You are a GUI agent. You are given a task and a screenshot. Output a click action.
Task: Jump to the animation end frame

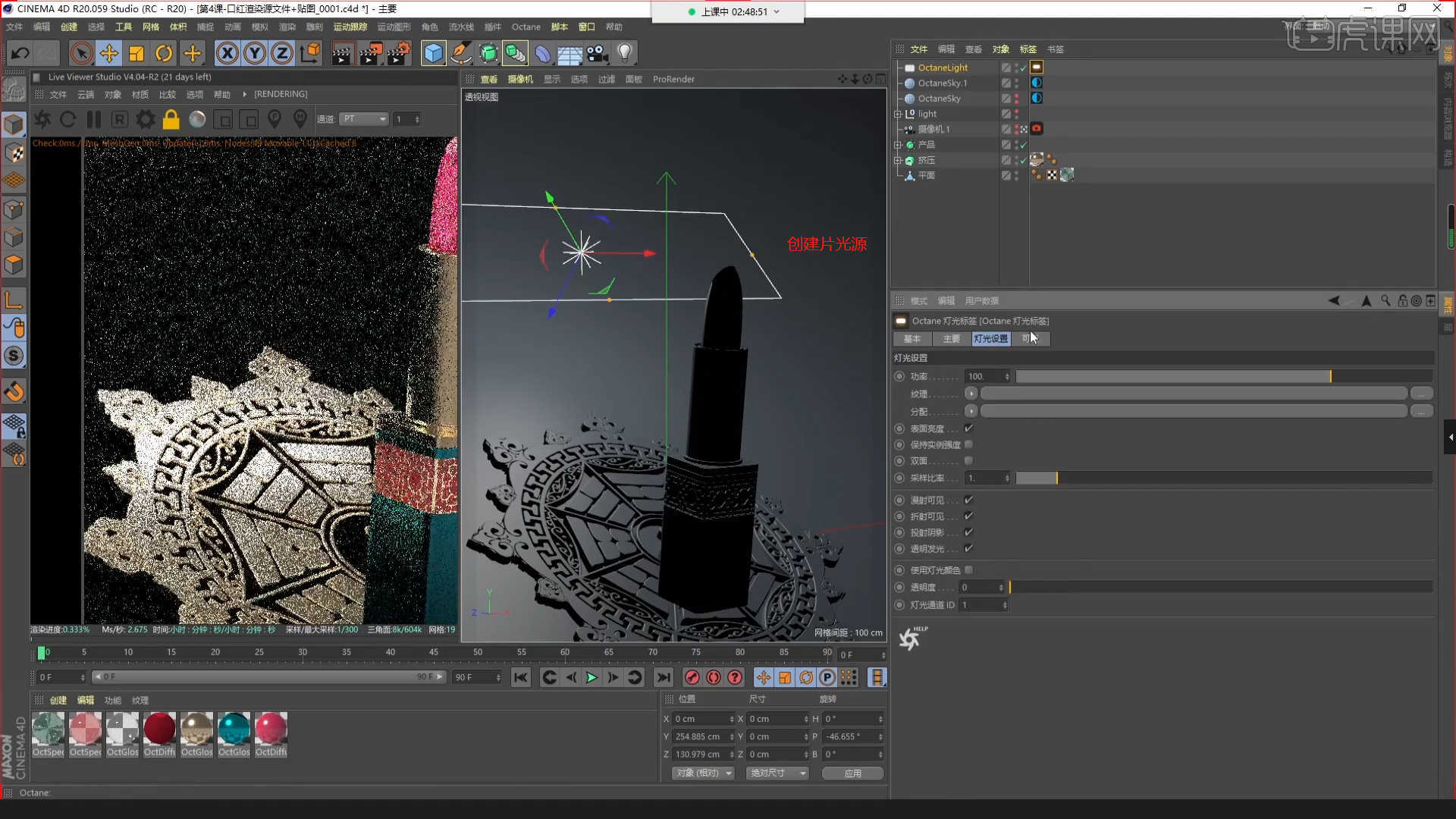(663, 677)
